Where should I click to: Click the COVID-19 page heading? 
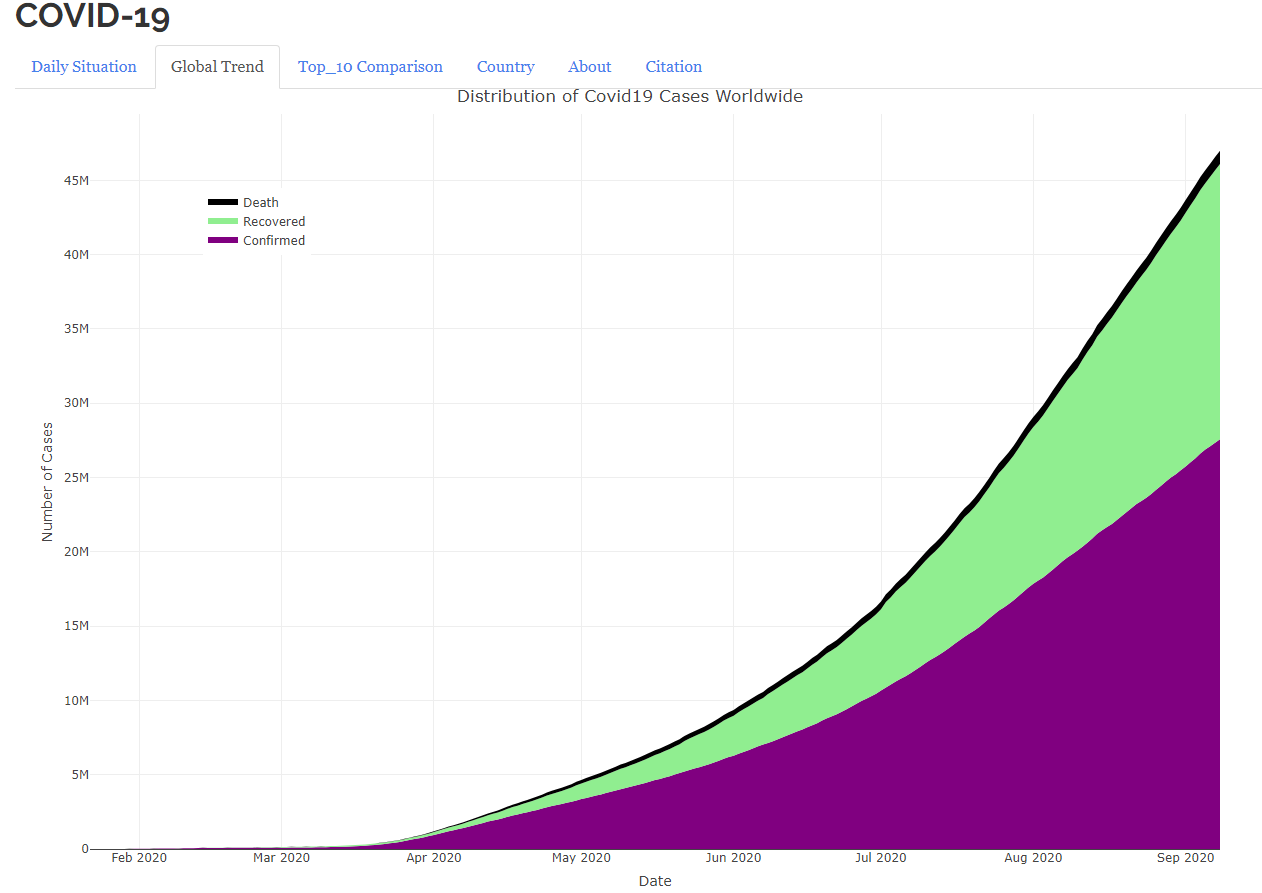point(93,16)
